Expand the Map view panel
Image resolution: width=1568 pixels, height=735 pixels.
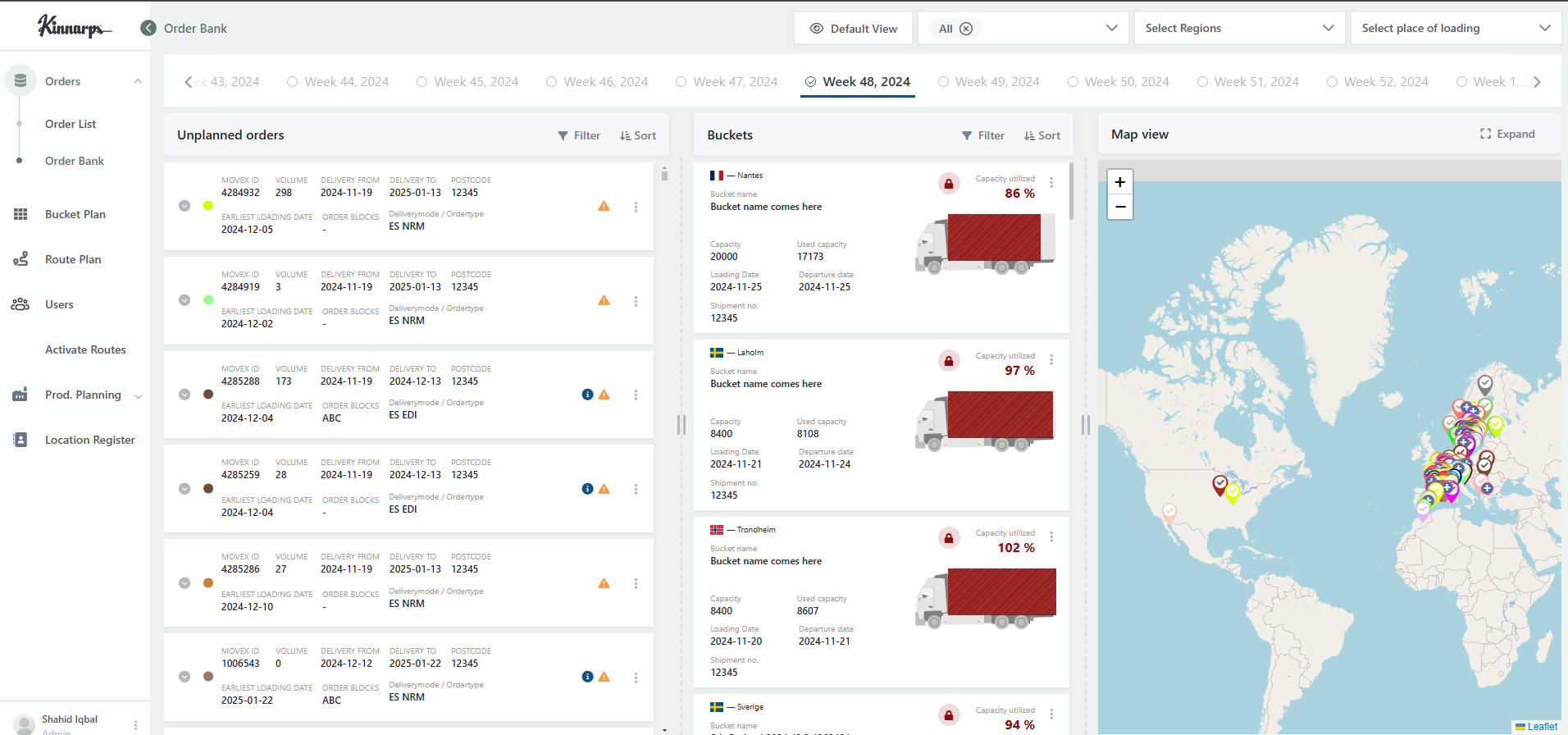pos(1507,134)
